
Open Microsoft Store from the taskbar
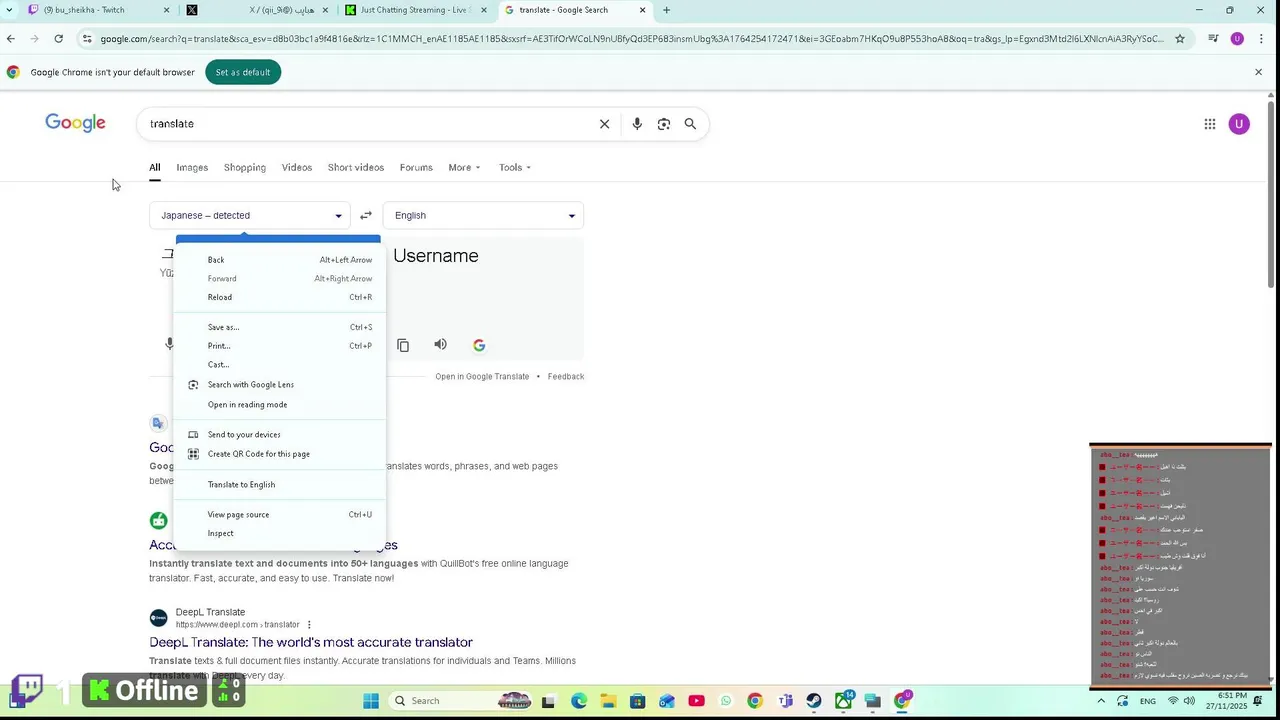coord(638,700)
